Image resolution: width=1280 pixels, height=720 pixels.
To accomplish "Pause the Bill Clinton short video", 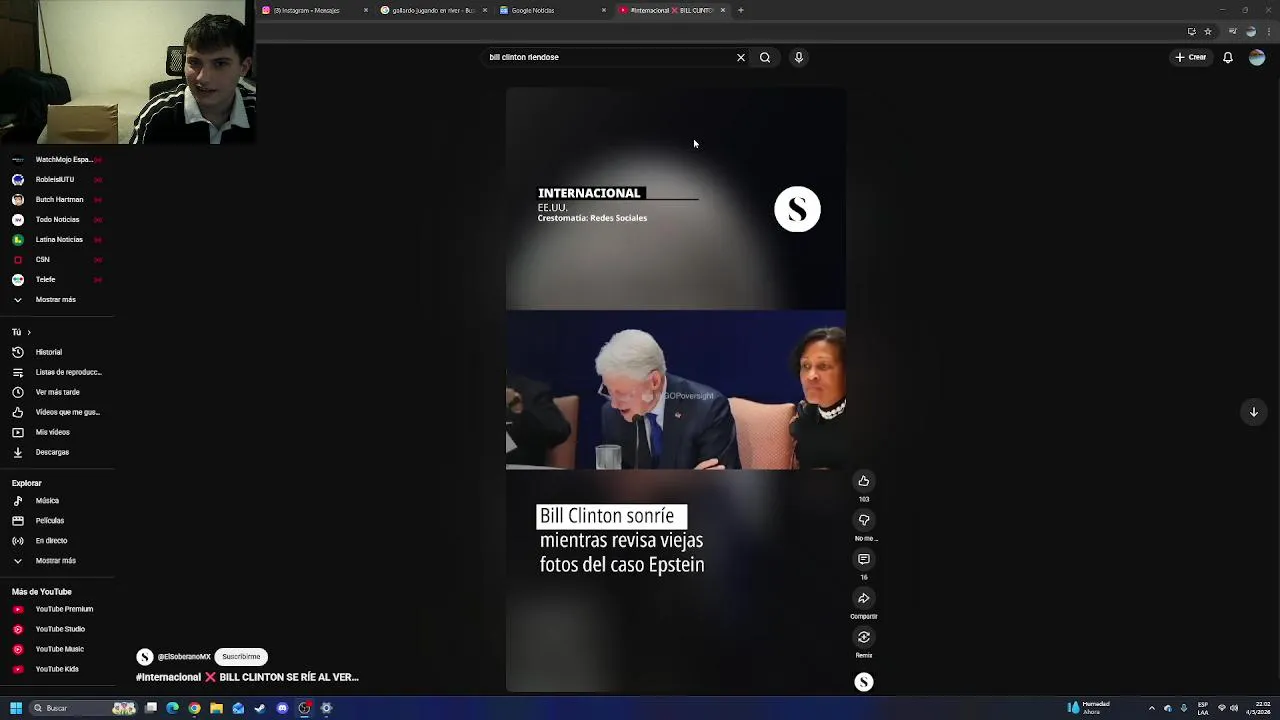I will 675,390.
